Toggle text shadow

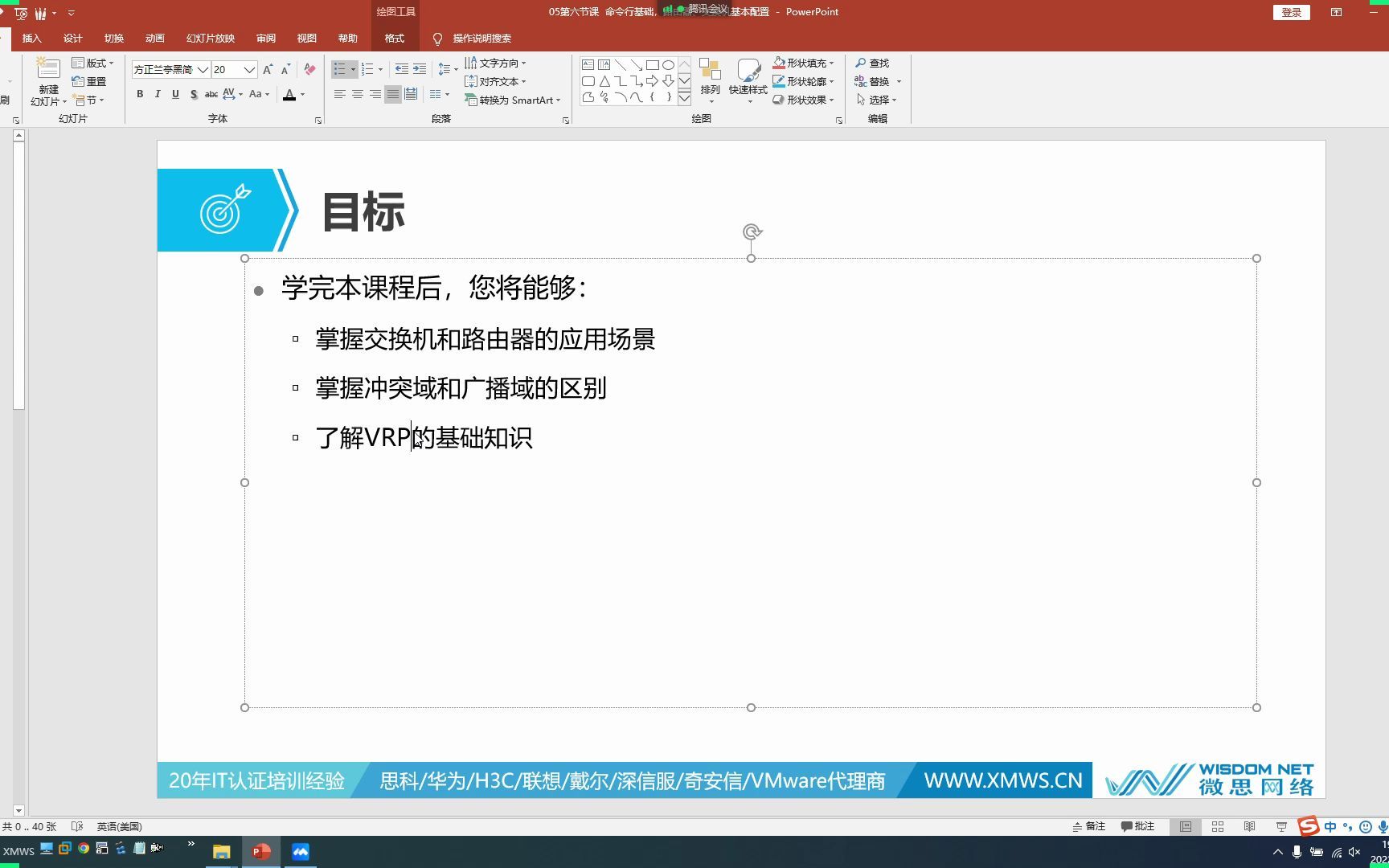point(194,94)
